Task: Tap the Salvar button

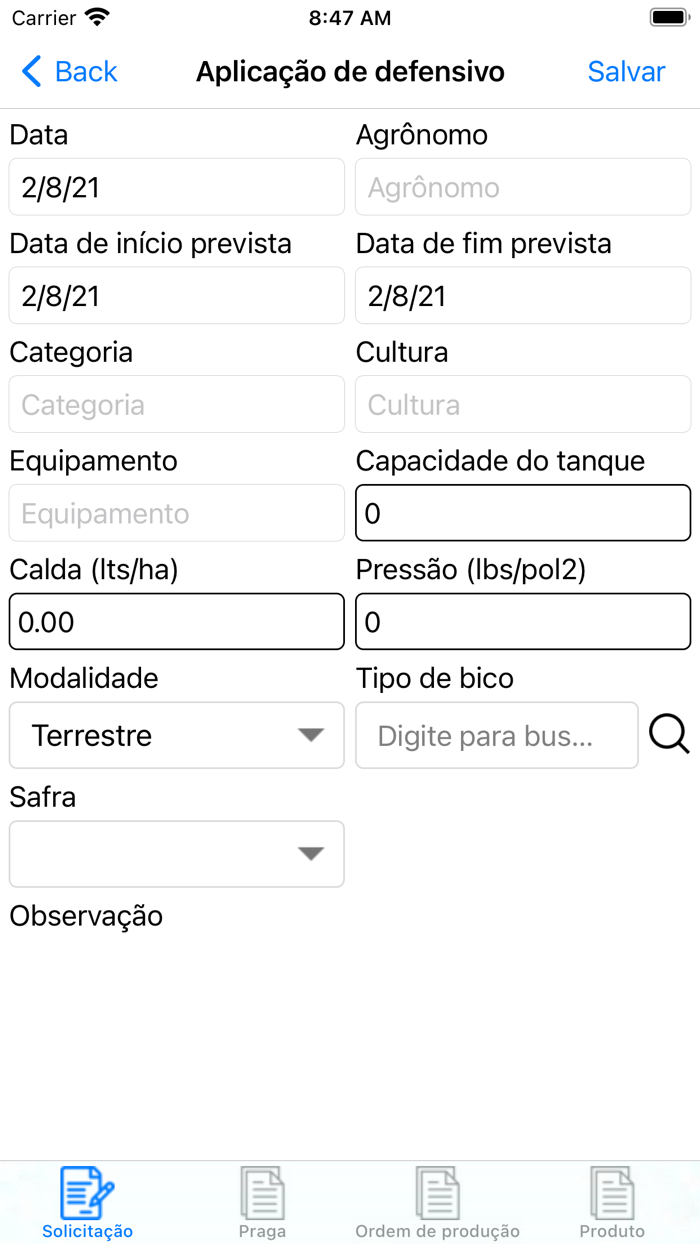Action: click(x=625, y=71)
